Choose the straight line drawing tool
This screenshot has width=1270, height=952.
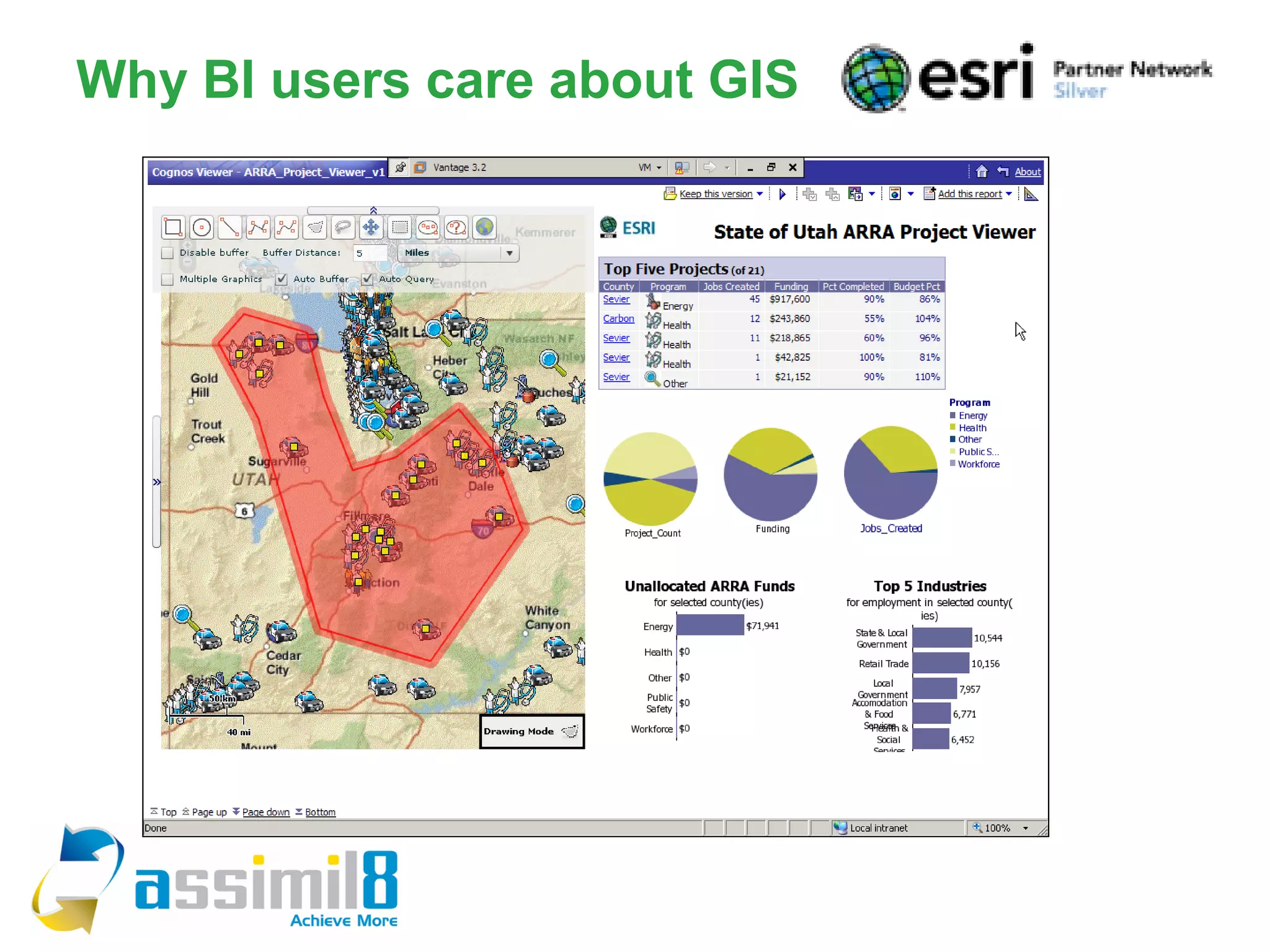(x=229, y=227)
